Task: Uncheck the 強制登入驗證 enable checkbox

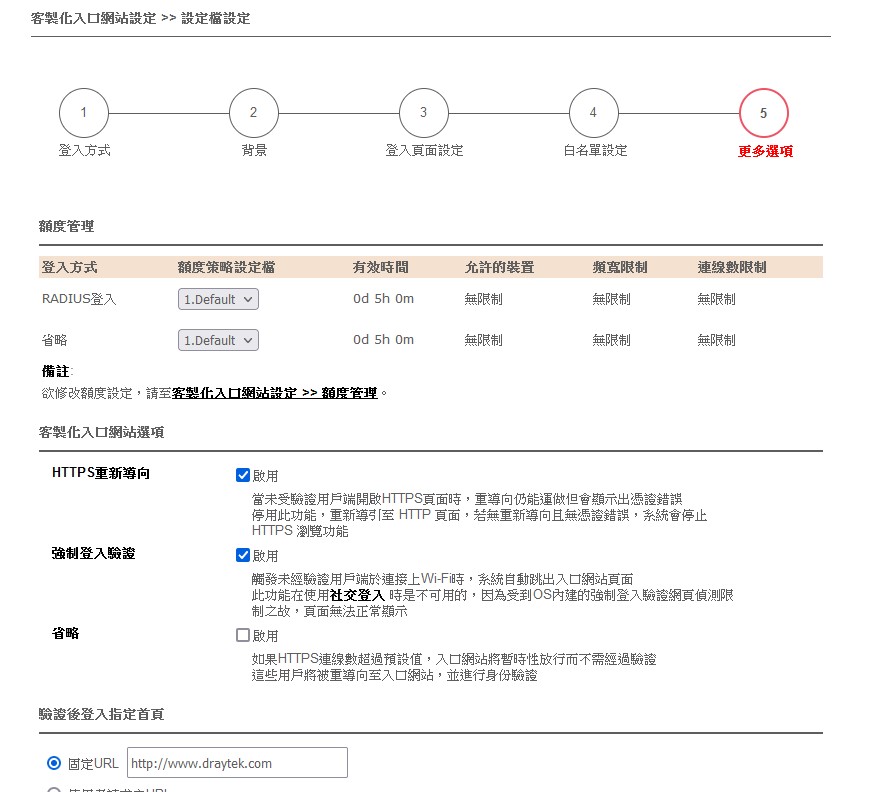Action: click(243, 555)
